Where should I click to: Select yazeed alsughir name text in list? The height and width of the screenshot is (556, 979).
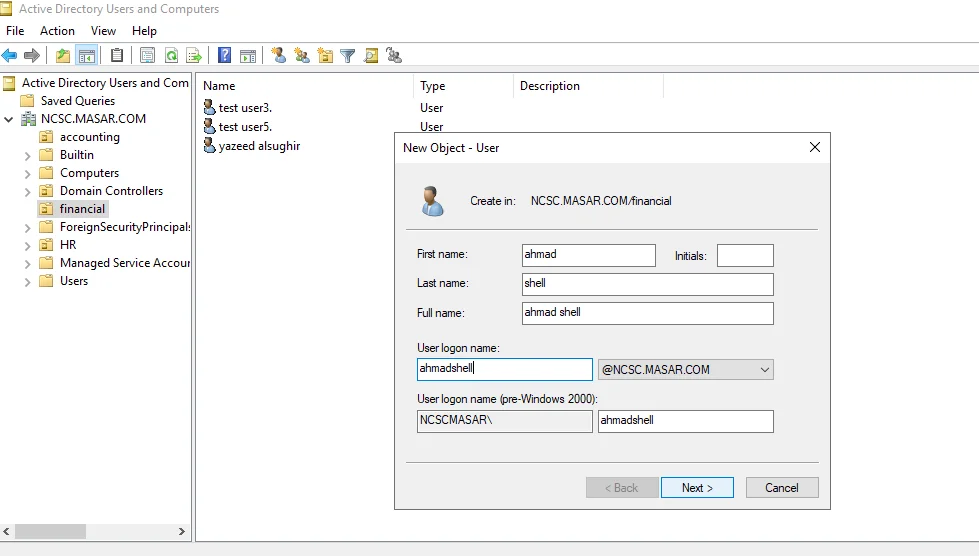pyautogui.click(x=259, y=146)
